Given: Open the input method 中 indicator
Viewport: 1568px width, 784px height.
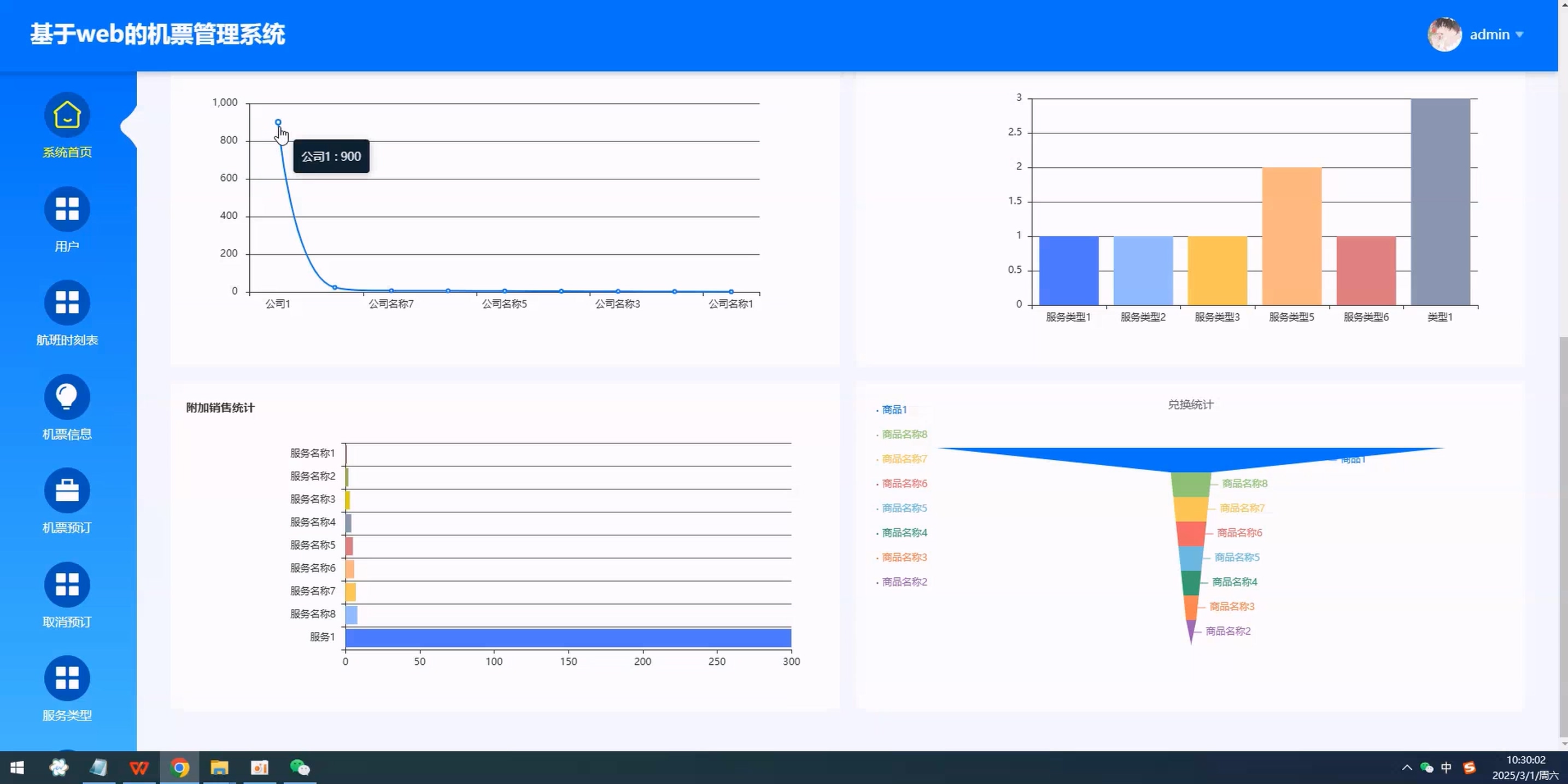Looking at the screenshot, I should click(1446, 768).
